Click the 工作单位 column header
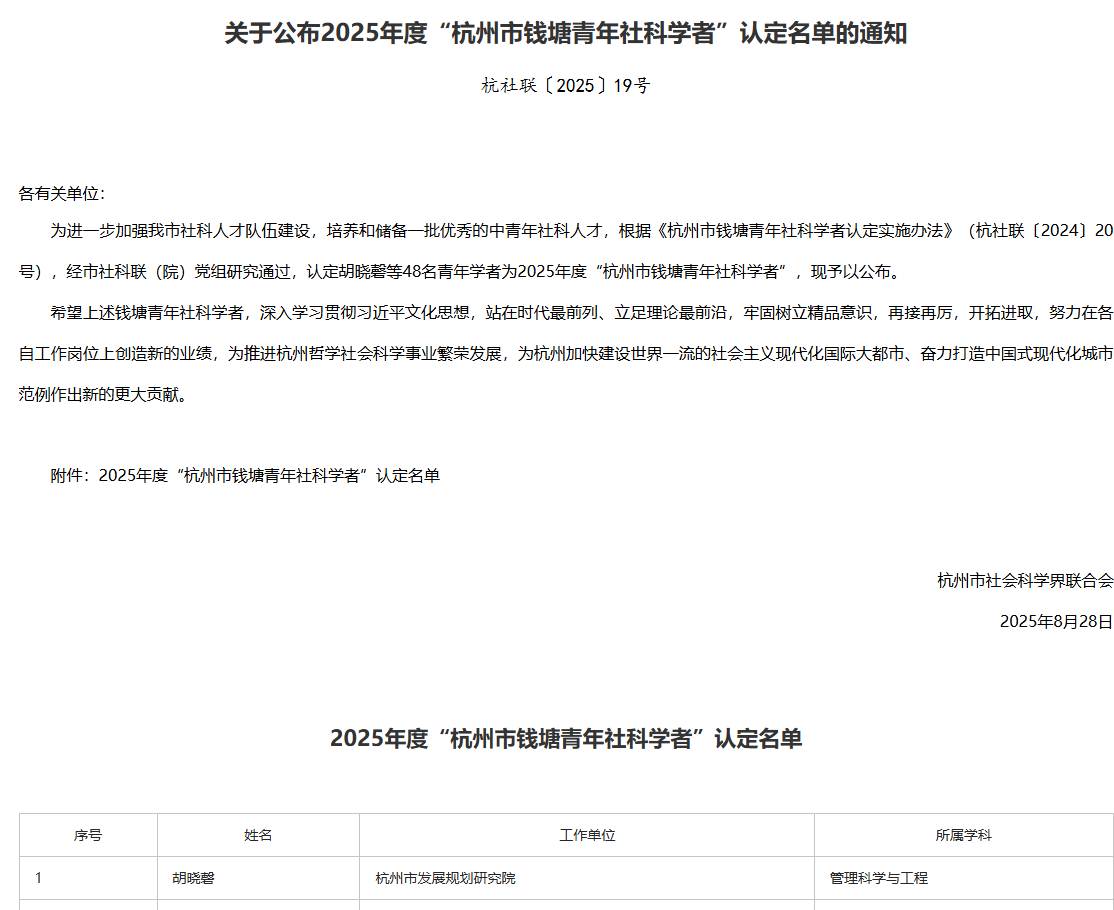 click(x=586, y=835)
